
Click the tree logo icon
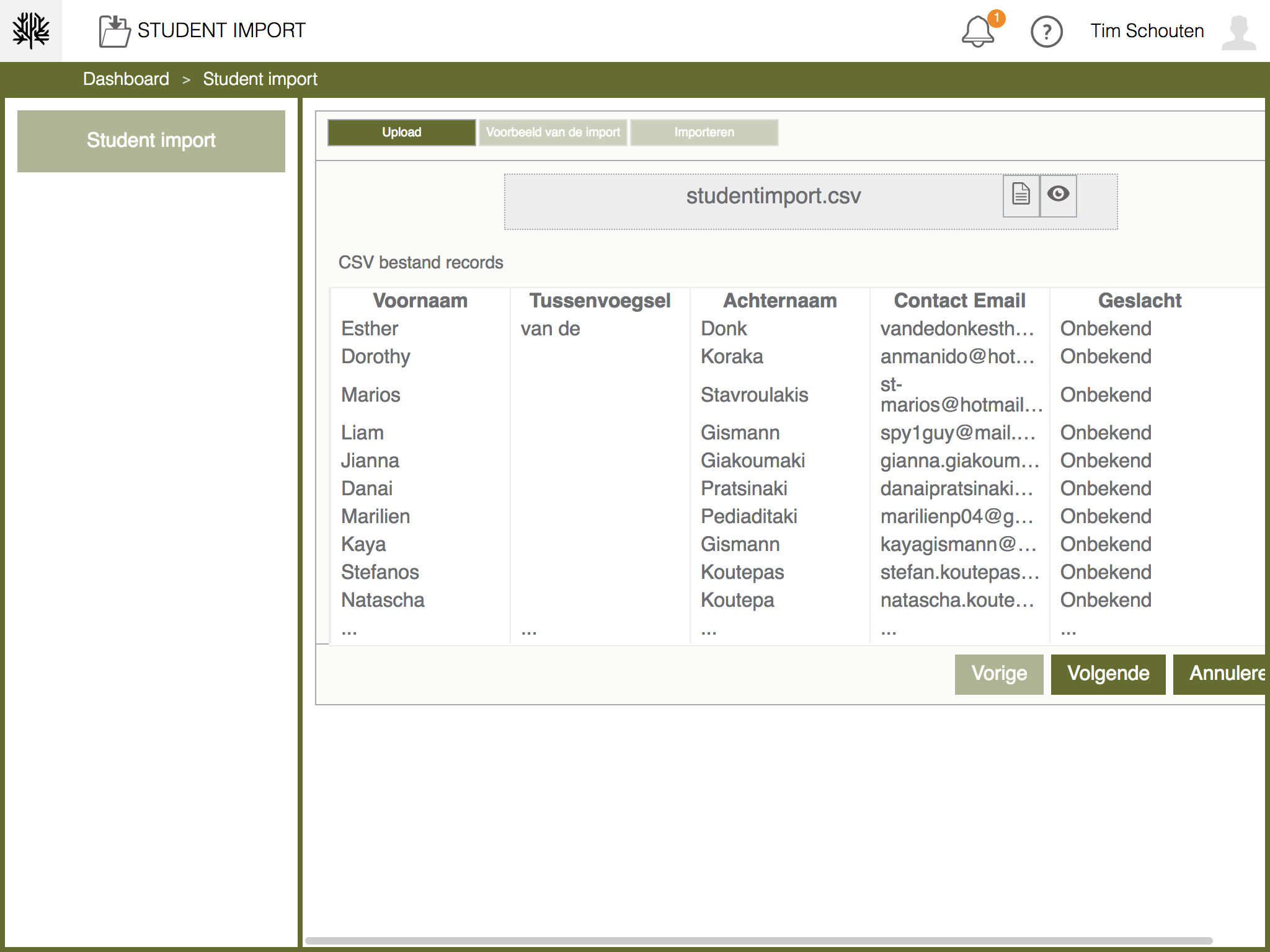pyautogui.click(x=31, y=30)
